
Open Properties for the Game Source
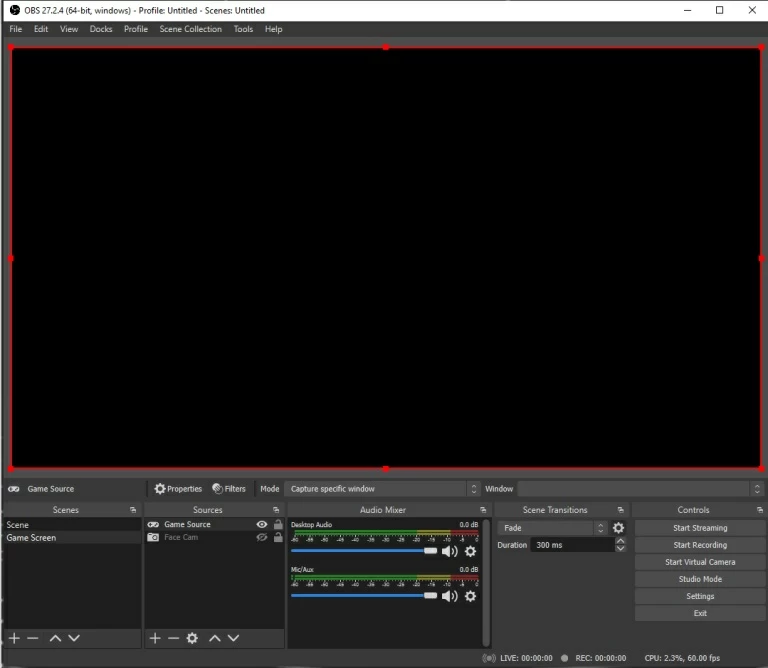tap(178, 489)
